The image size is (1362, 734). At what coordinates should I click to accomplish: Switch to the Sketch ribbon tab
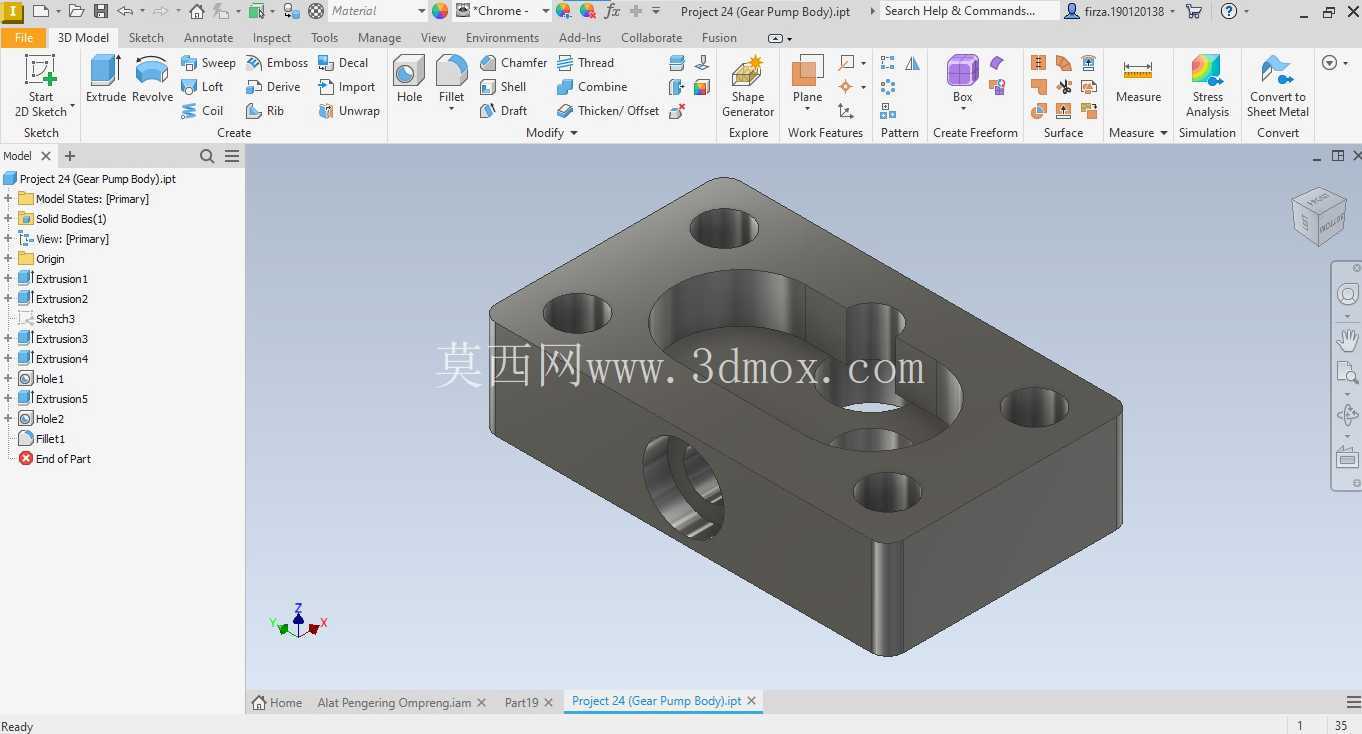pos(146,38)
